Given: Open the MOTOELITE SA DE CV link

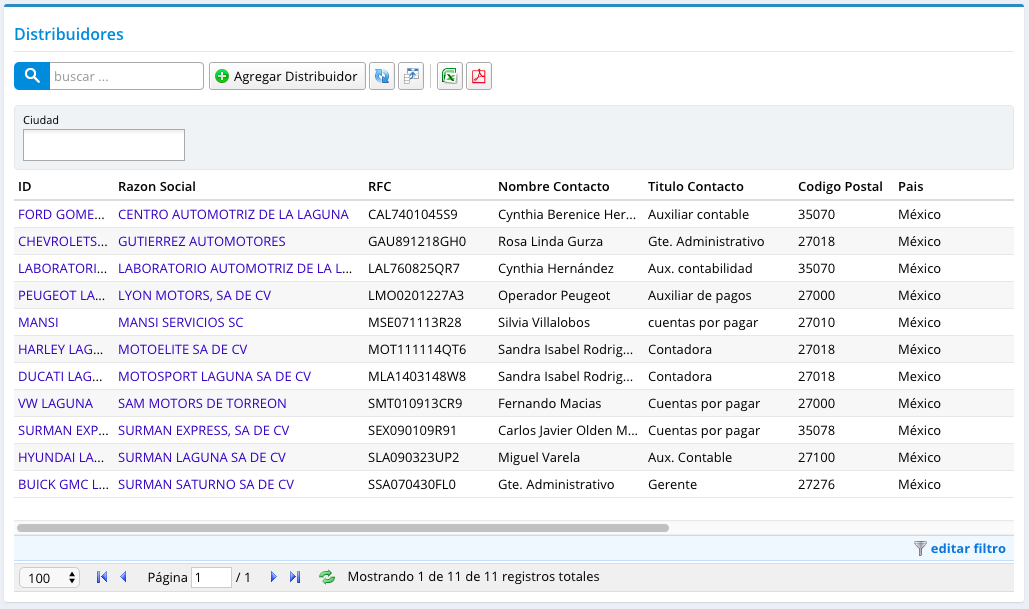Looking at the screenshot, I should click(x=182, y=349).
